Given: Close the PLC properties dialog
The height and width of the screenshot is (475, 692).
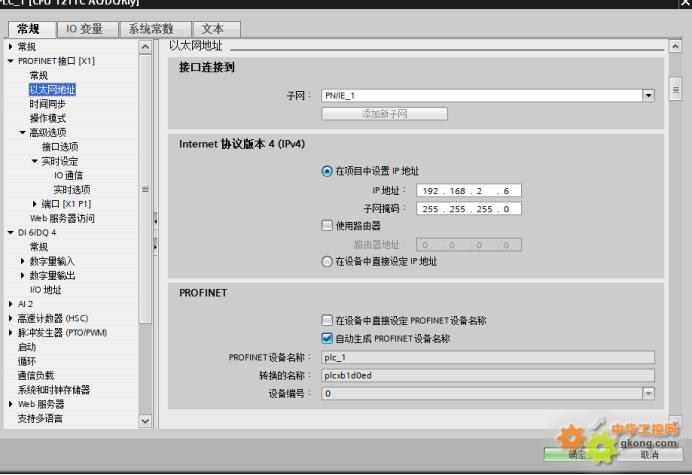Looking at the screenshot, I should click(x=683, y=6).
